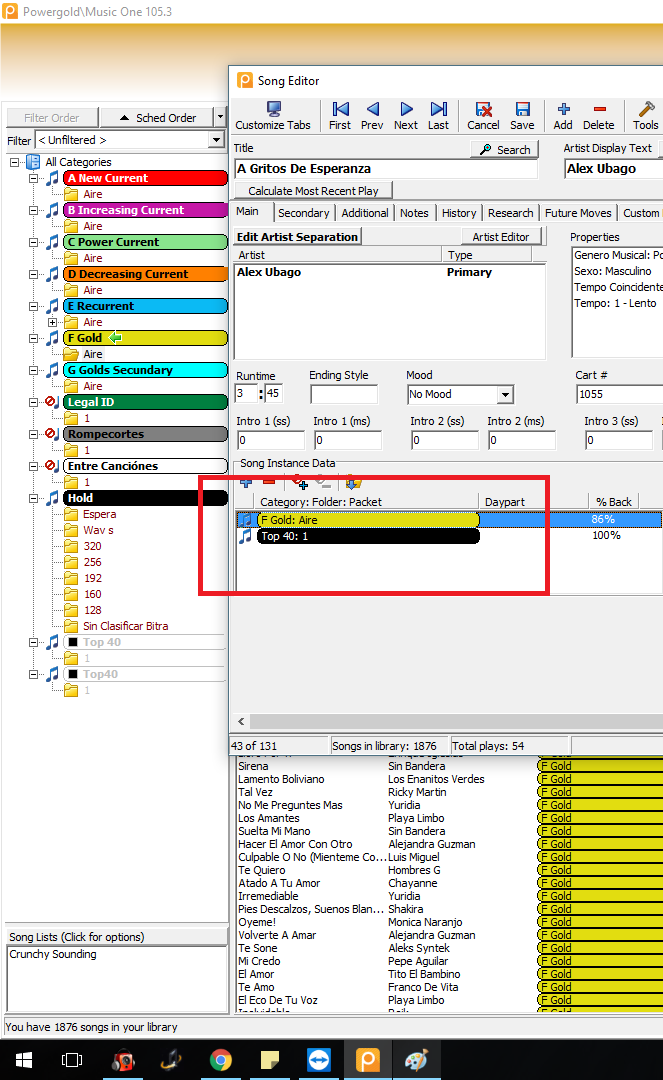Screen dimensions: 663x1080
Task: Open the Unfiltered filter dropdown
Action: 216,140
